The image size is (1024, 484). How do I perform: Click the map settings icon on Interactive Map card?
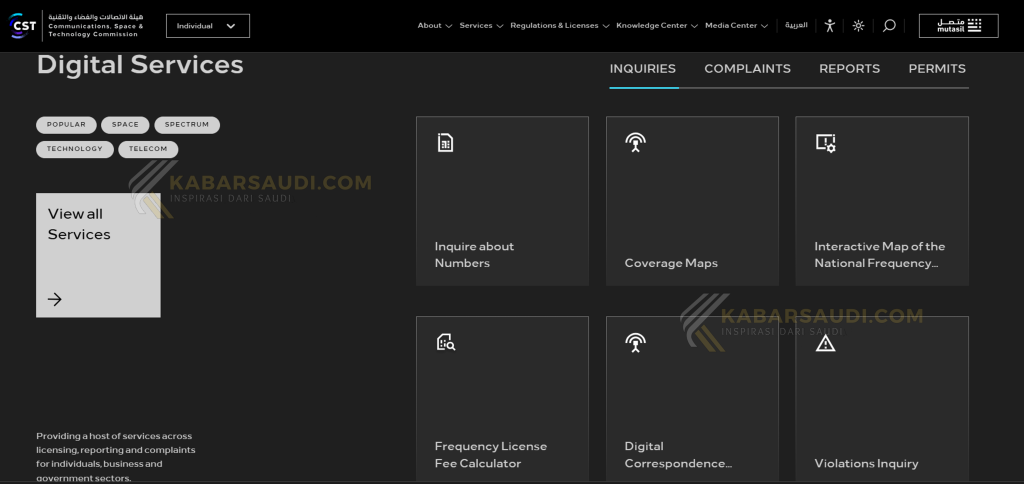pyautogui.click(x=825, y=143)
